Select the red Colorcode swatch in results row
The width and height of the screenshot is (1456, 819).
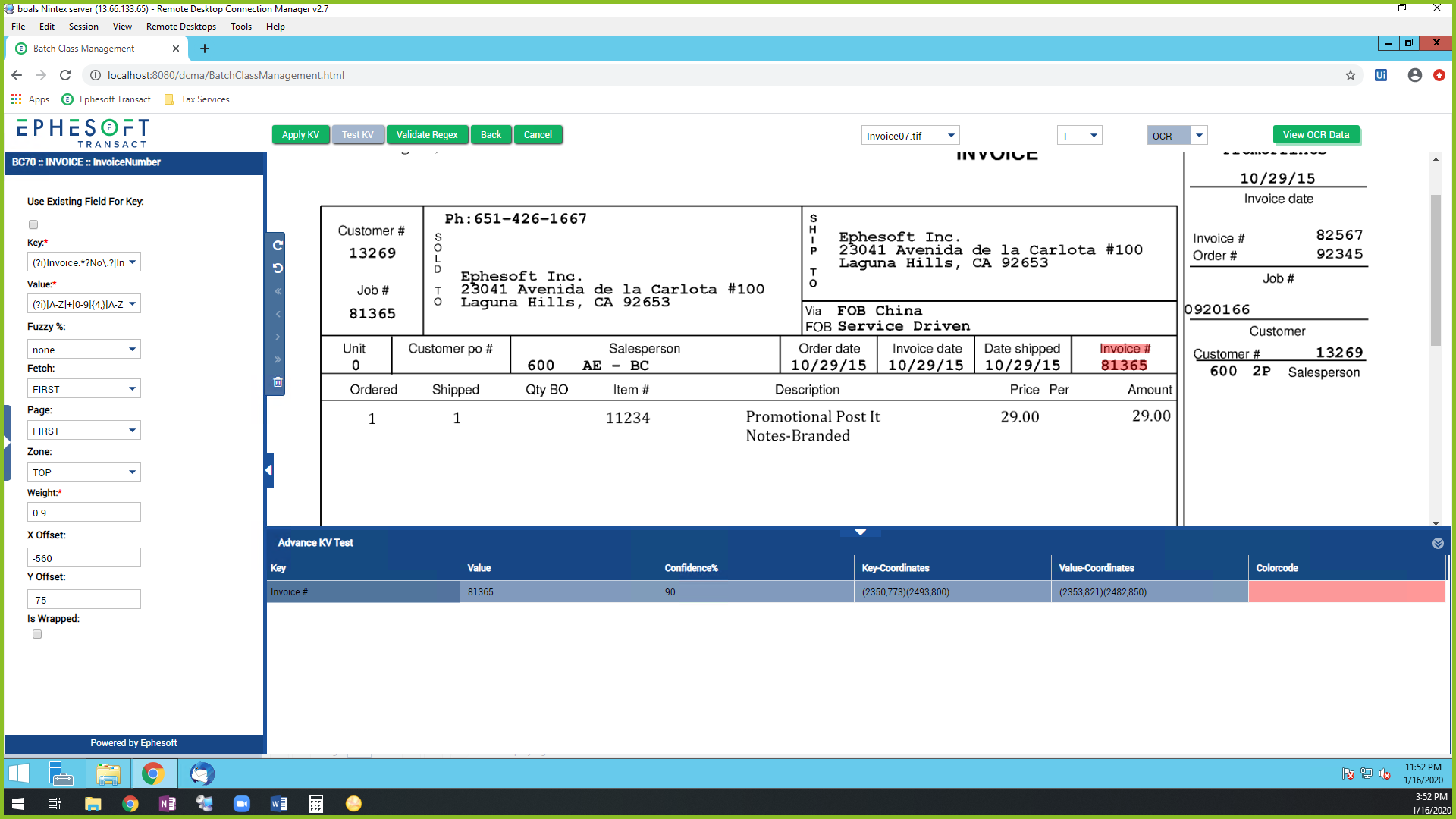coord(1346,592)
